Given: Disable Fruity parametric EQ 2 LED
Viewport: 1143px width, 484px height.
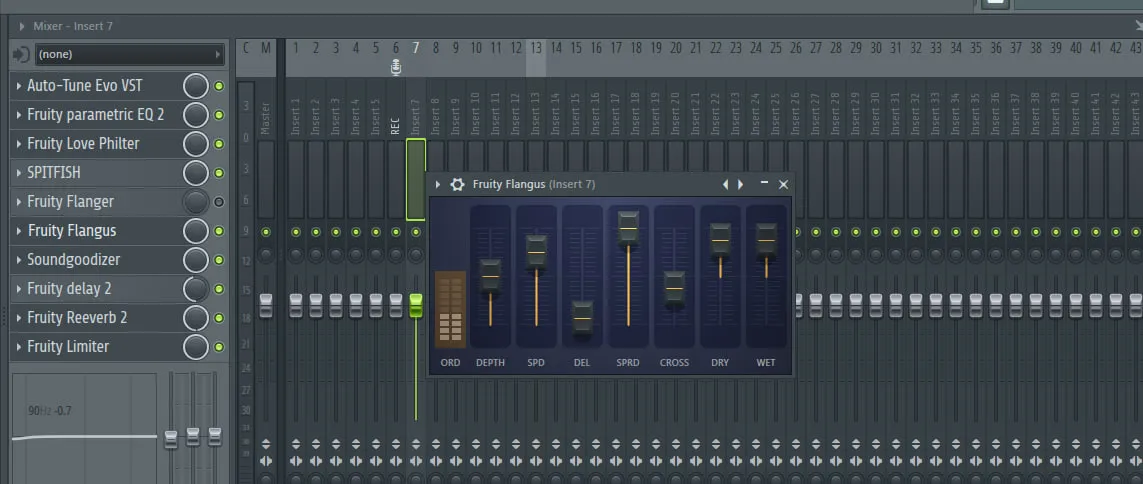Looking at the screenshot, I should pos(219,115).
